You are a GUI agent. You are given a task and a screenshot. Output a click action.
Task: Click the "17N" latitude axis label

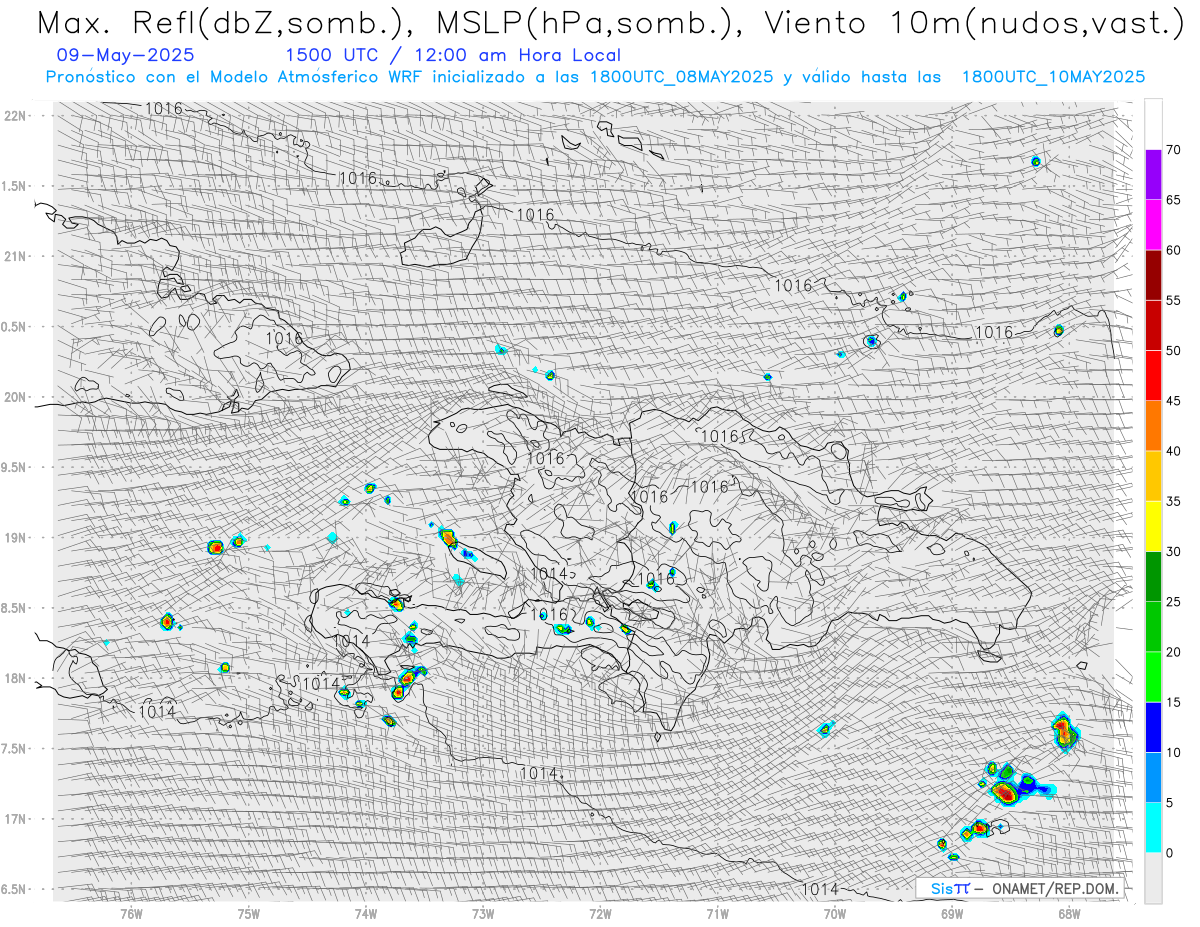(15, 819)
